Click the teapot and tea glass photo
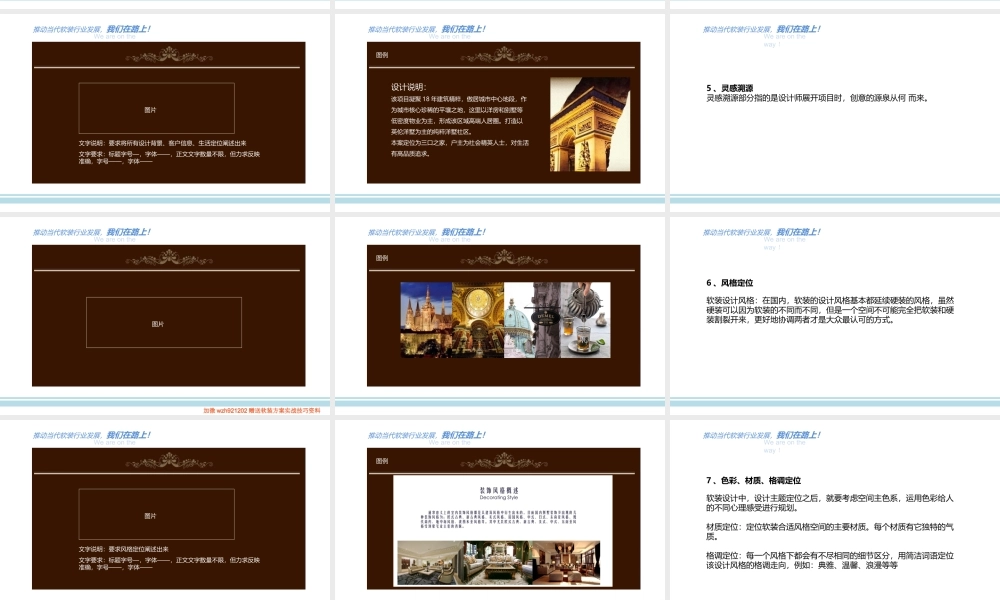Viewport: 1000px width, 600px height. point(585,319)
